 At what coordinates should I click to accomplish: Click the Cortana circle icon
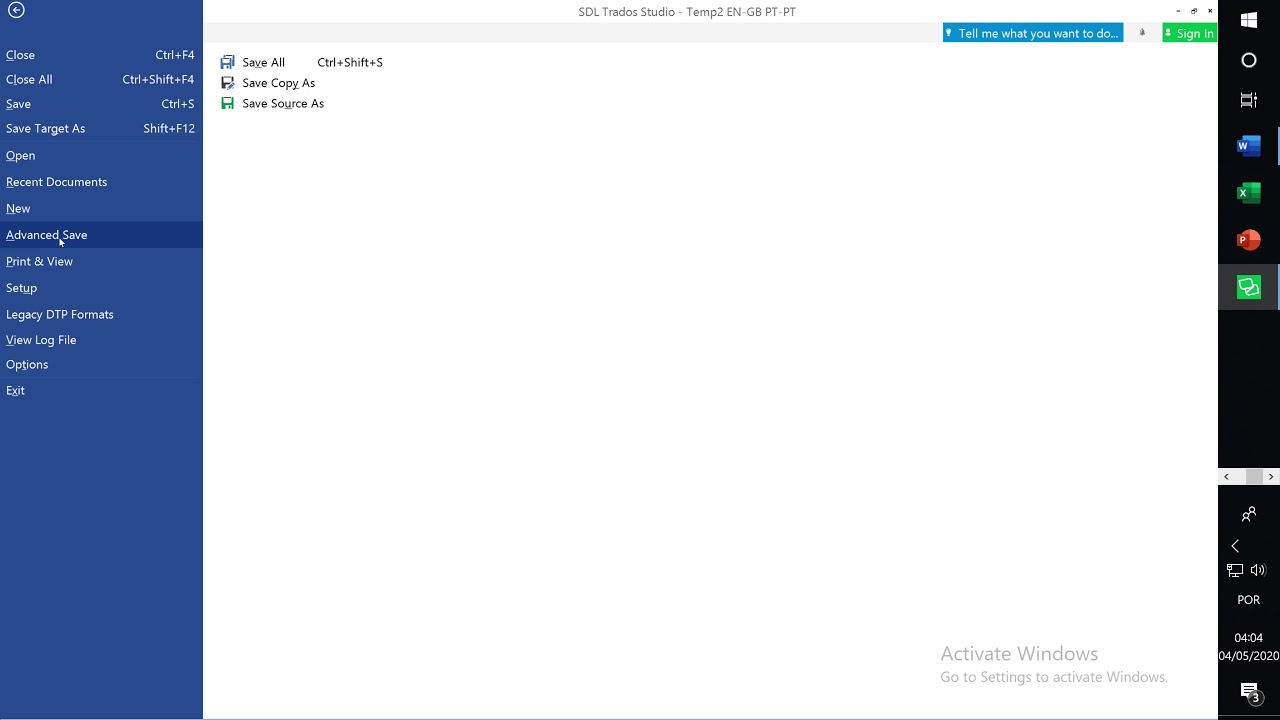click(1249, 60)
